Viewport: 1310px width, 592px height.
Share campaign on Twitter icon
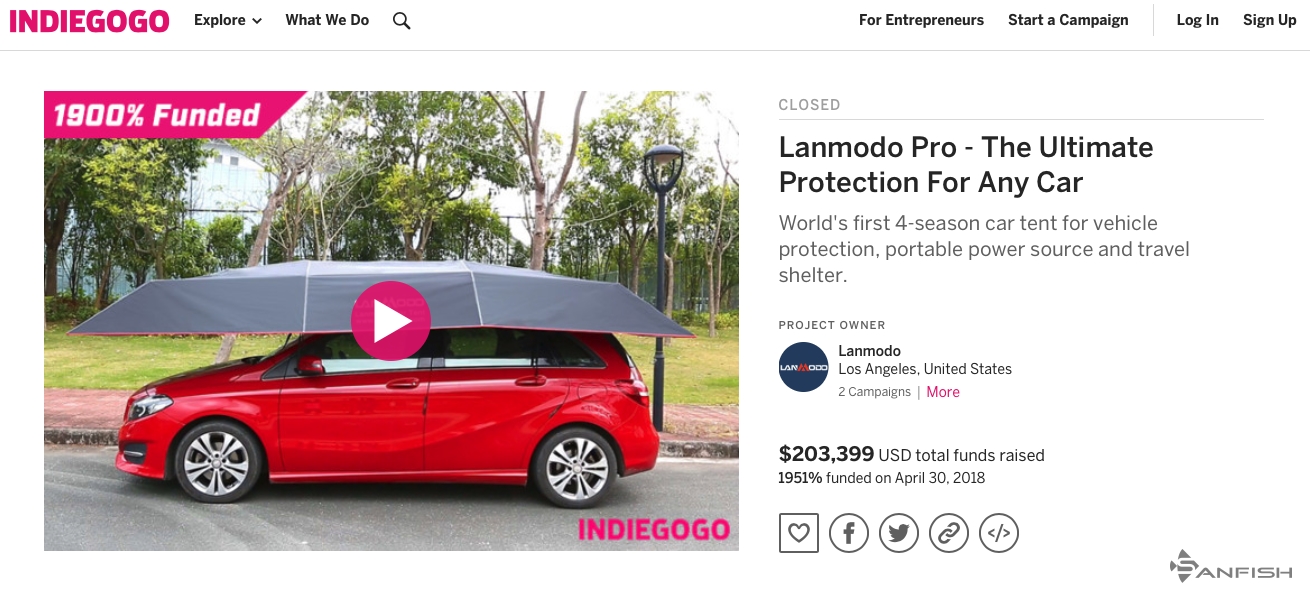(899, 533)
